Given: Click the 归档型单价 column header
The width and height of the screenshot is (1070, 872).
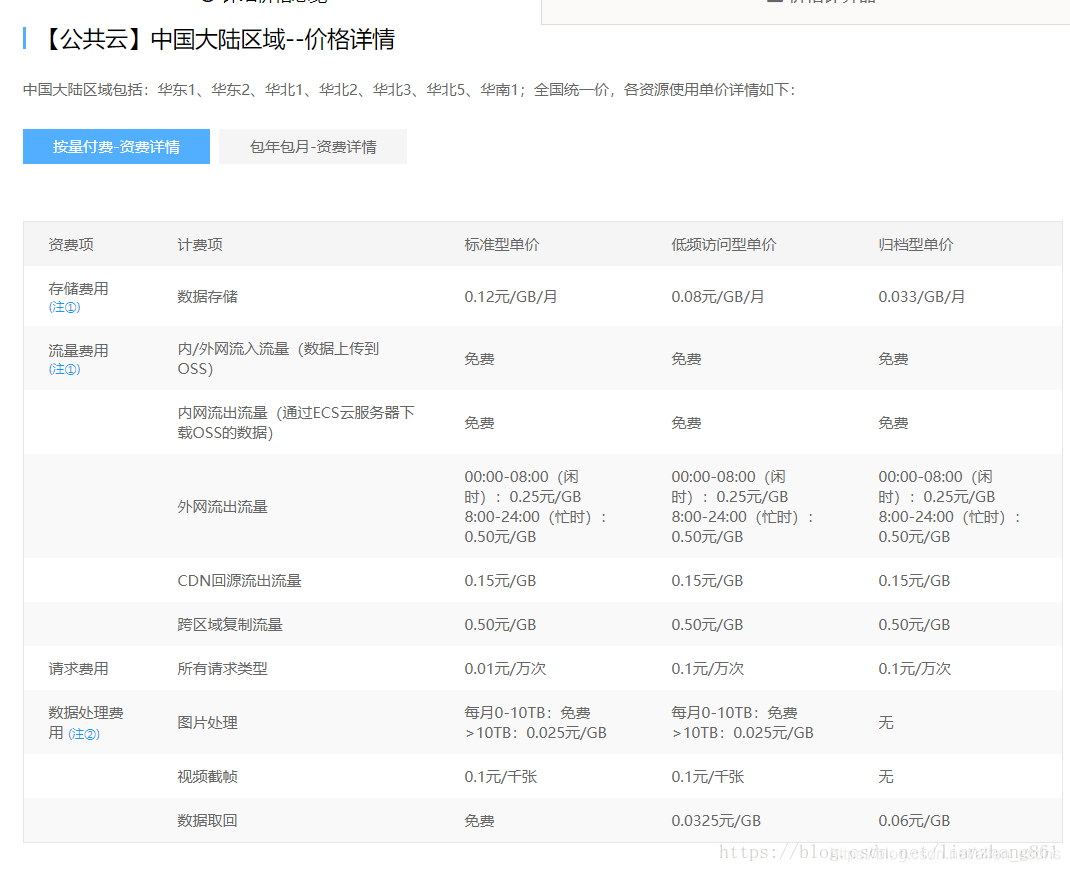Looking at the screenshot, I should [915, 243].
